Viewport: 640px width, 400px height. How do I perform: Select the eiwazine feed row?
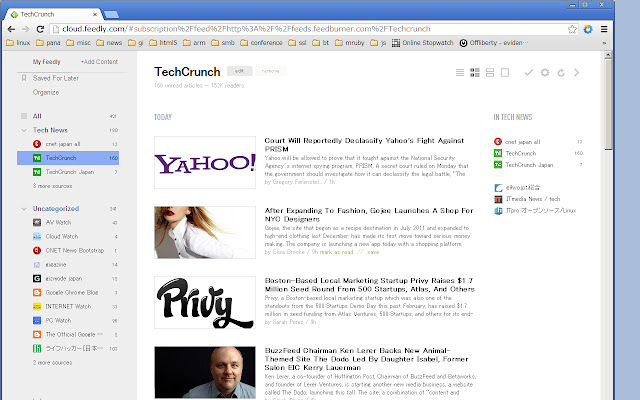(x=68, y=264)
